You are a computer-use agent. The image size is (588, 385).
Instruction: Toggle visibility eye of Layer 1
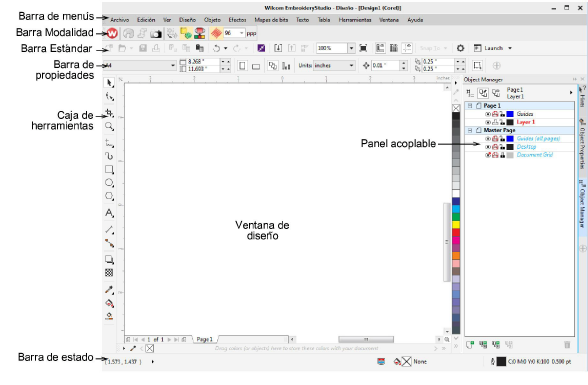point(488,122)
